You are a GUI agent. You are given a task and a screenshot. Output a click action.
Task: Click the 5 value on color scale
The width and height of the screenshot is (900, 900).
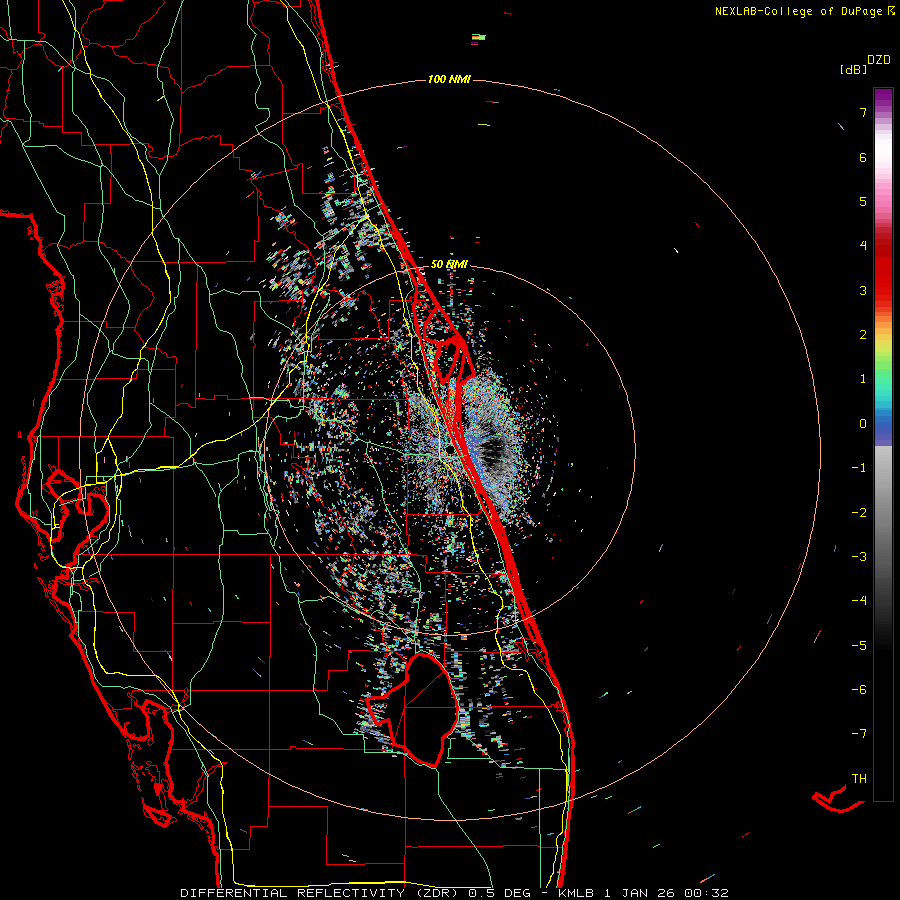click(x=863, y=201)
